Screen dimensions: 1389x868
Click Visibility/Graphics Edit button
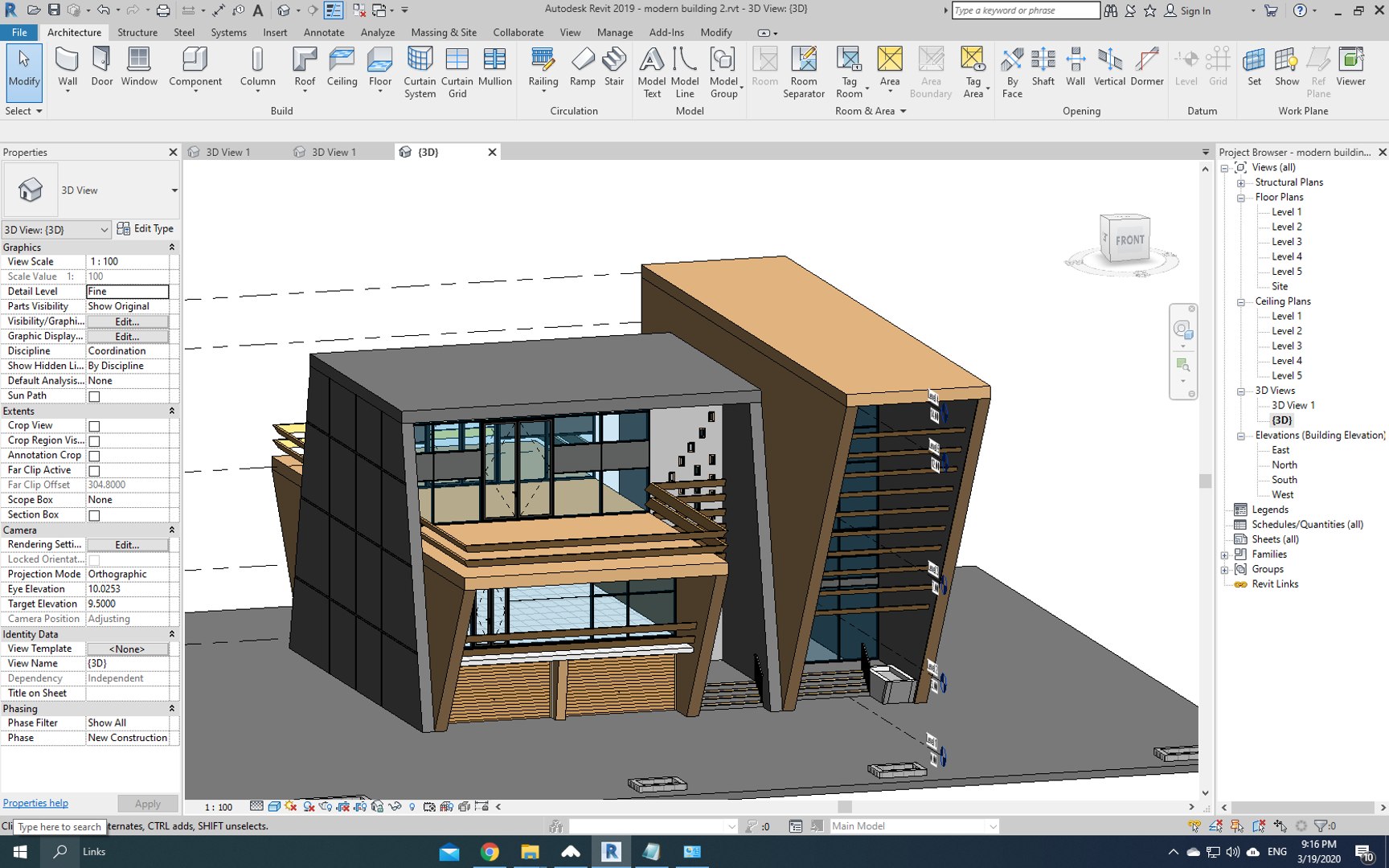(x=127, y=321)
